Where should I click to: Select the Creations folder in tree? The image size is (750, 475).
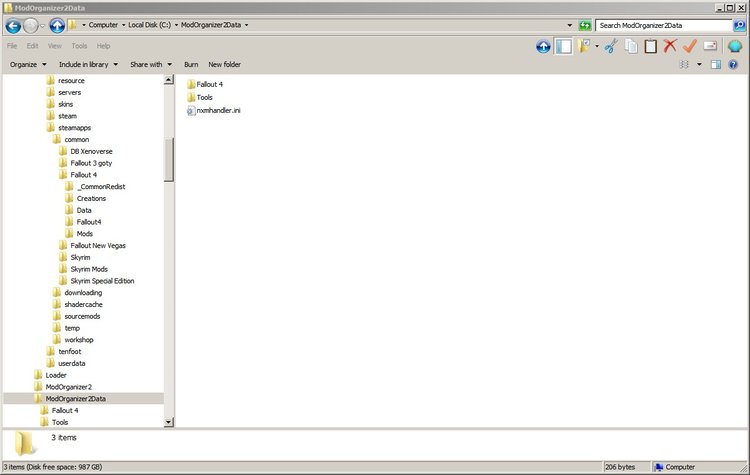(91, 199)
